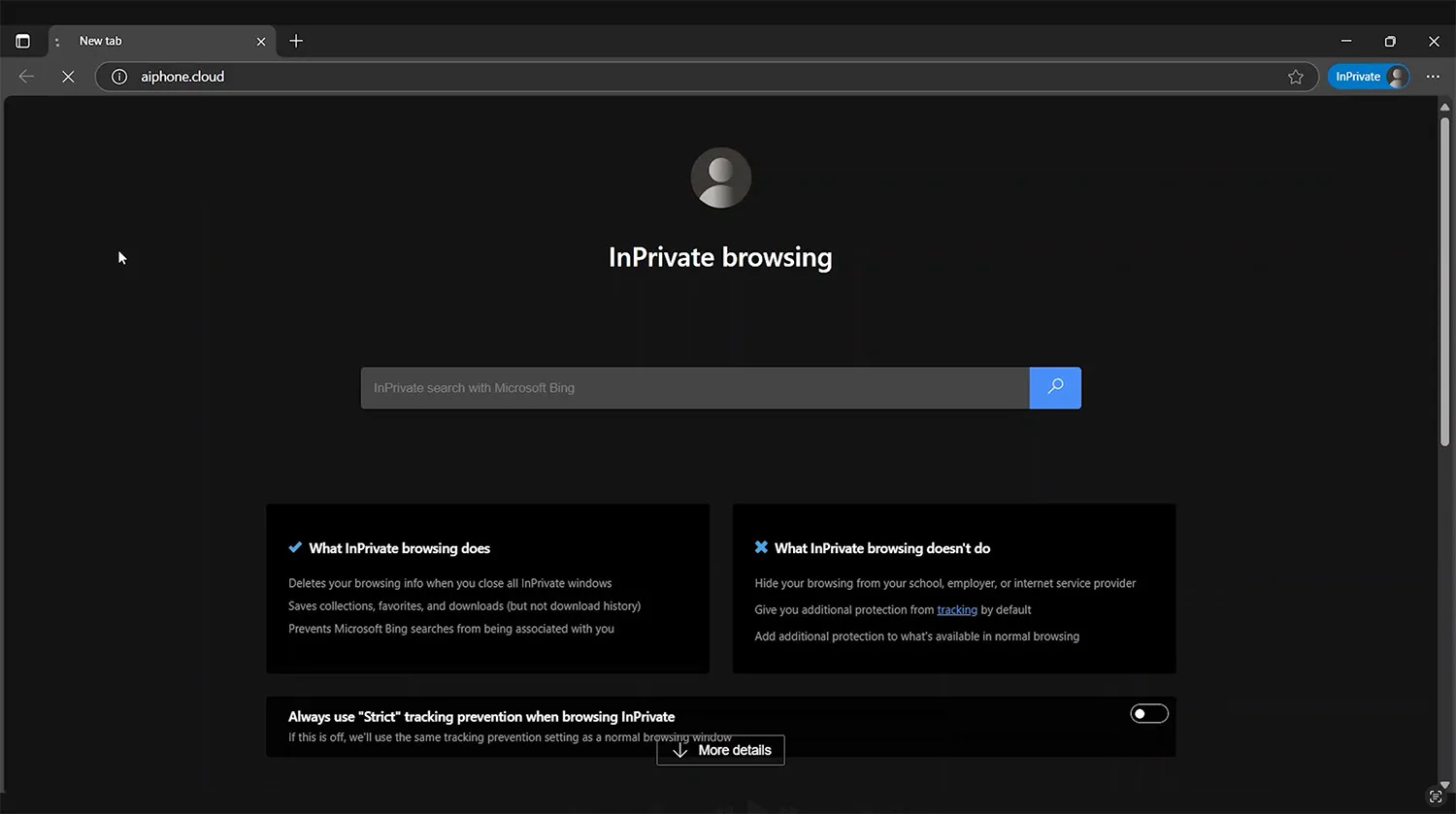The width and height of the screenshot is (1456, 814).
Task: Add this page to favorites with the star icon
Action: tap(1295, 77)
